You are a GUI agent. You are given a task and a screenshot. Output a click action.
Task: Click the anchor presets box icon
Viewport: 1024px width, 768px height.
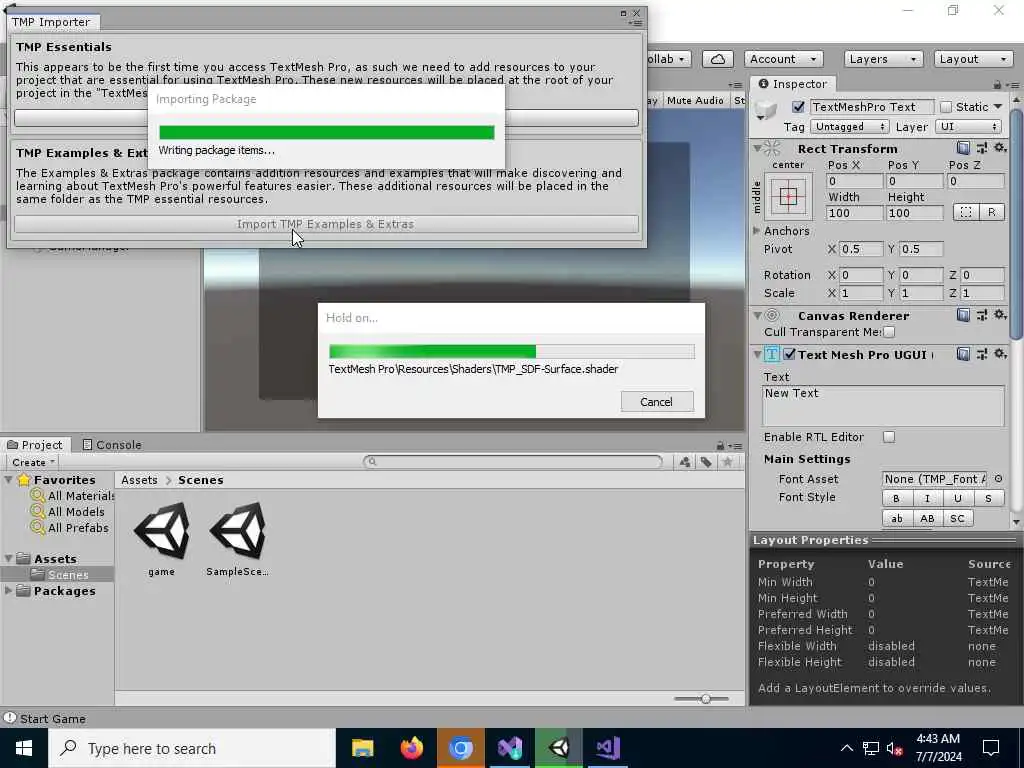788,196
